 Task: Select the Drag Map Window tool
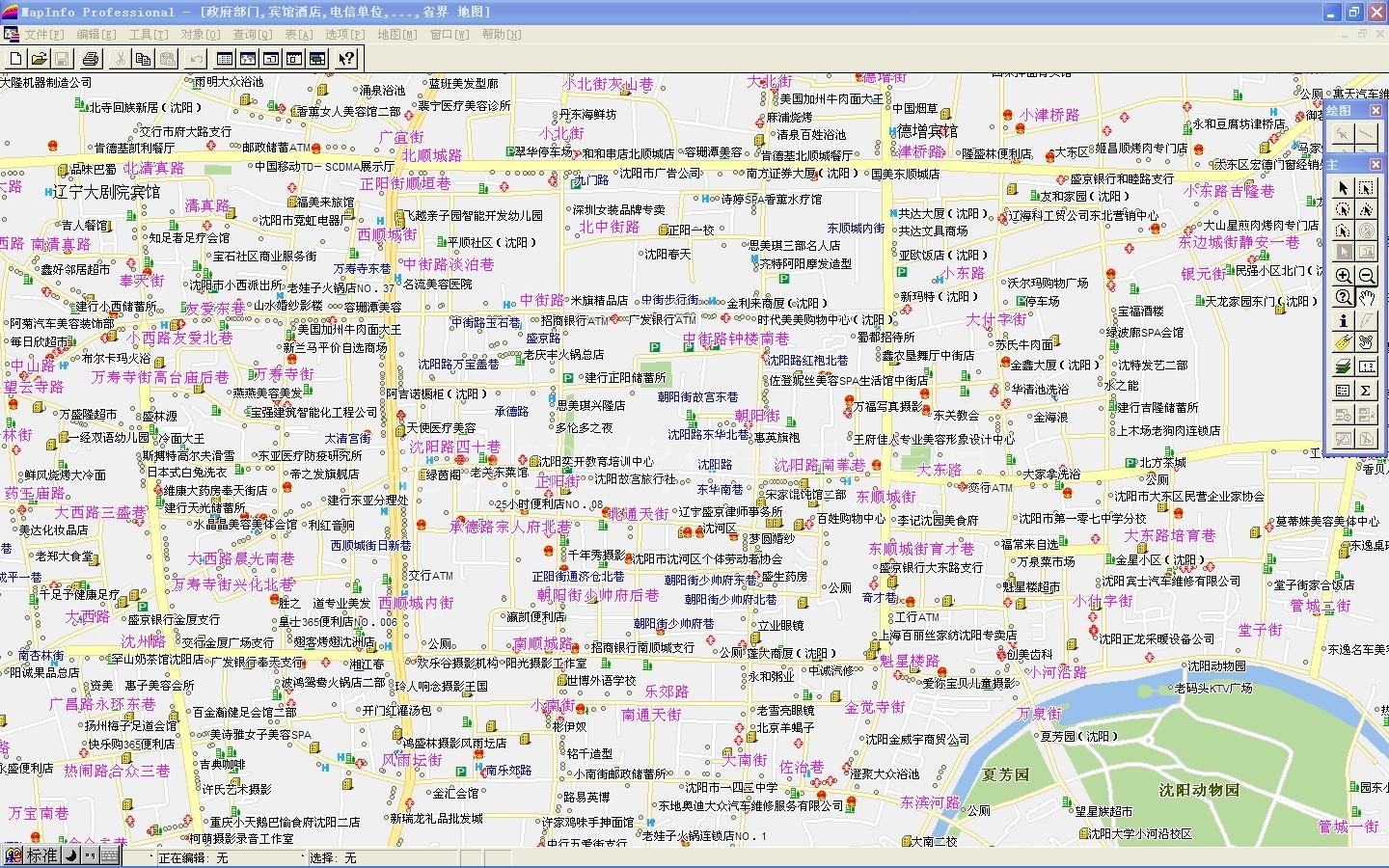point(1367,342)
